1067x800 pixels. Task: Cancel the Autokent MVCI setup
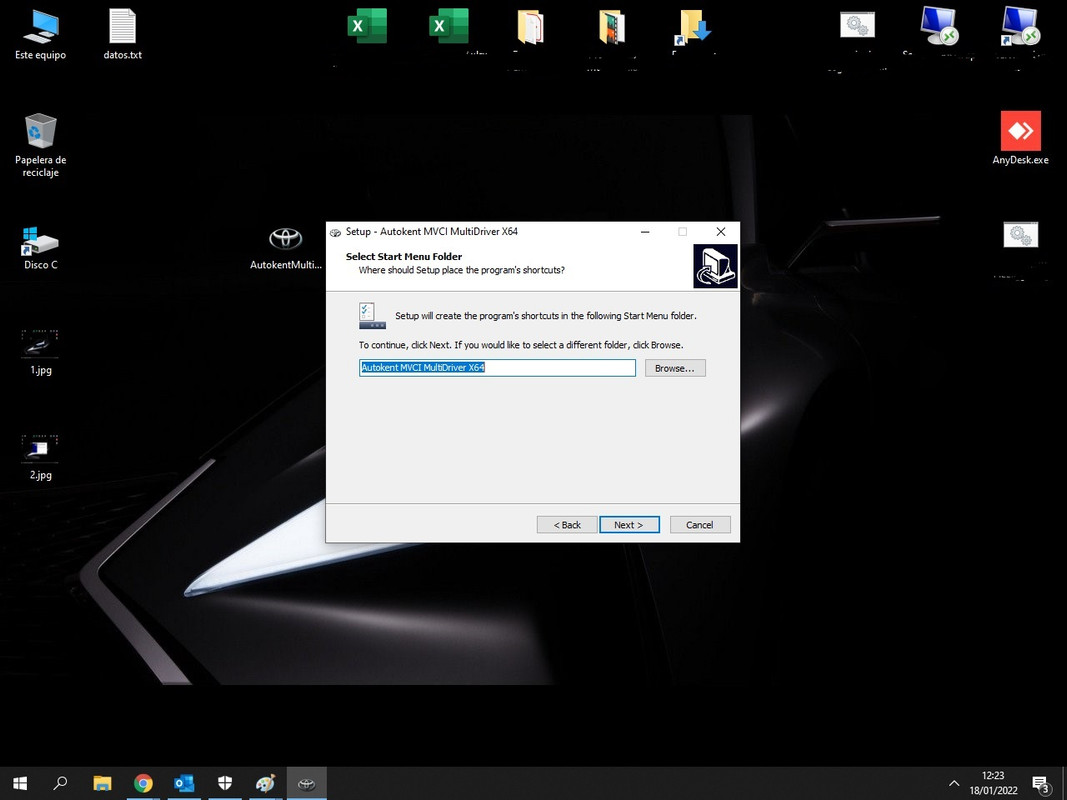(700, 524)
